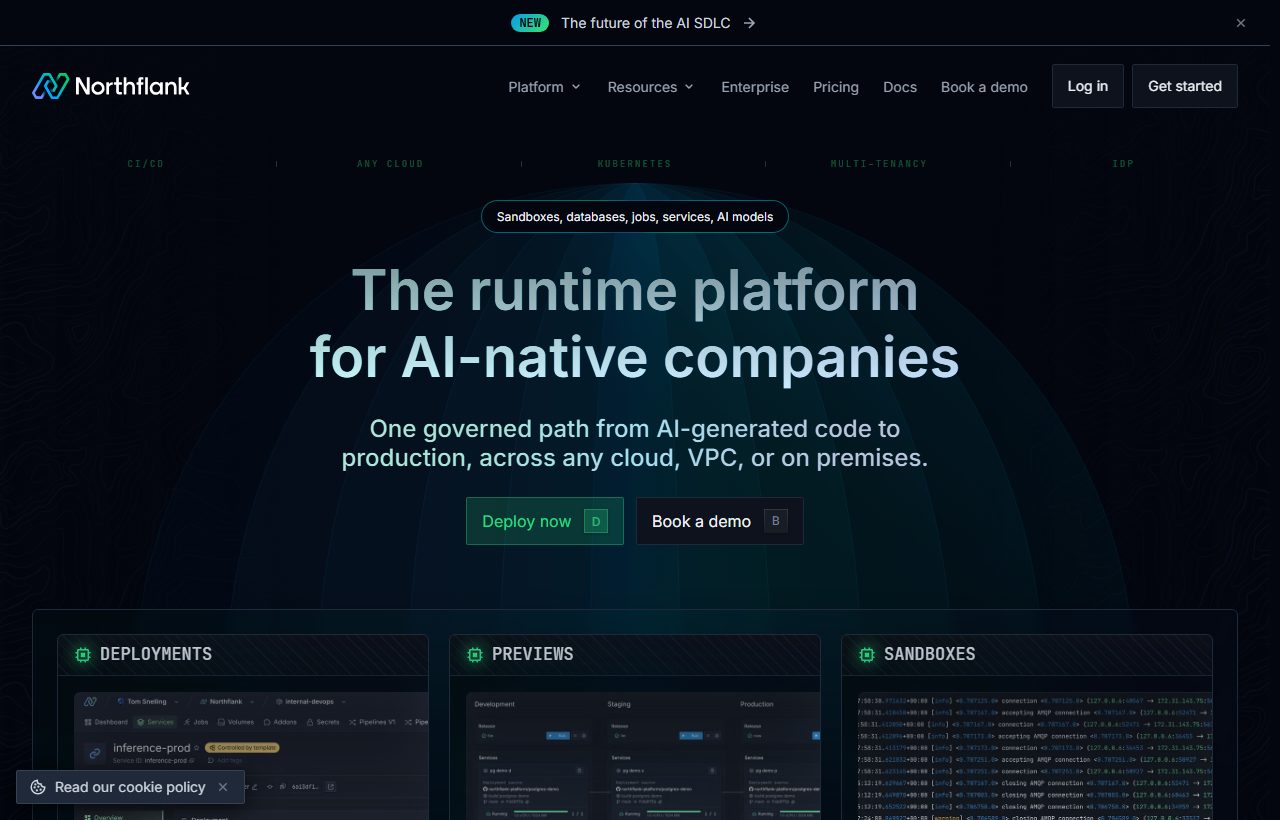Go to the Enterprise page
This screenshot has height=820, width=1280.
click(755, 87)
